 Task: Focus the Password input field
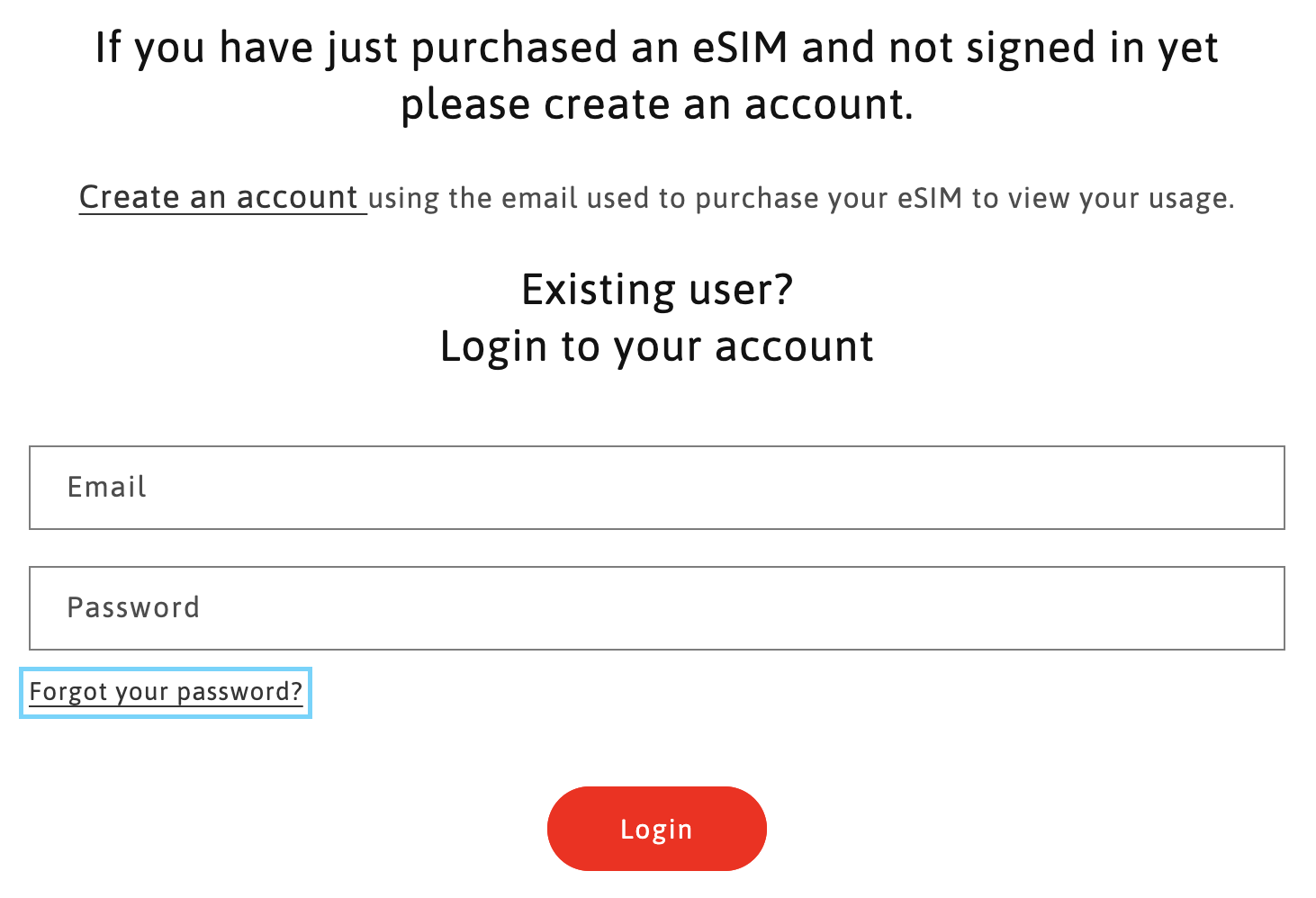click(656, 608)
